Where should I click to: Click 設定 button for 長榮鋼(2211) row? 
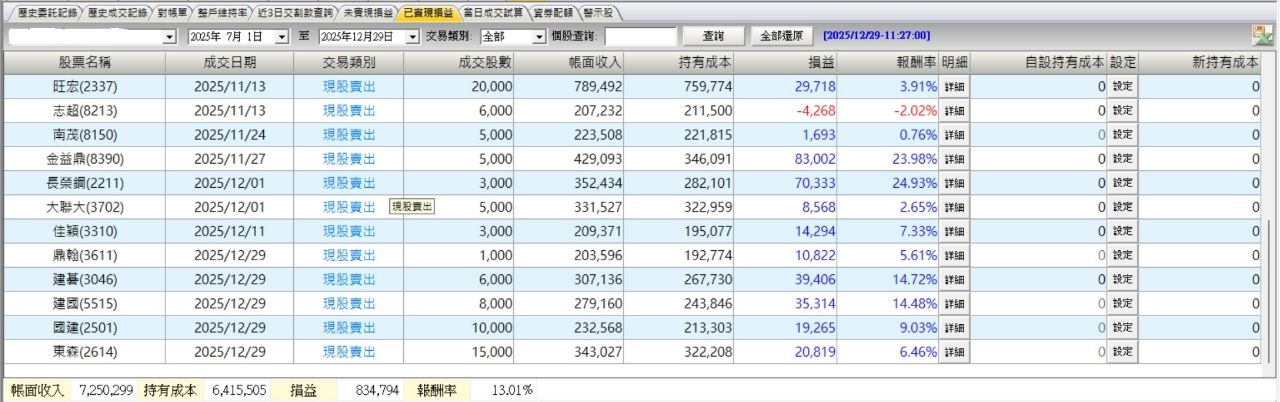[x=1122, y=183]
